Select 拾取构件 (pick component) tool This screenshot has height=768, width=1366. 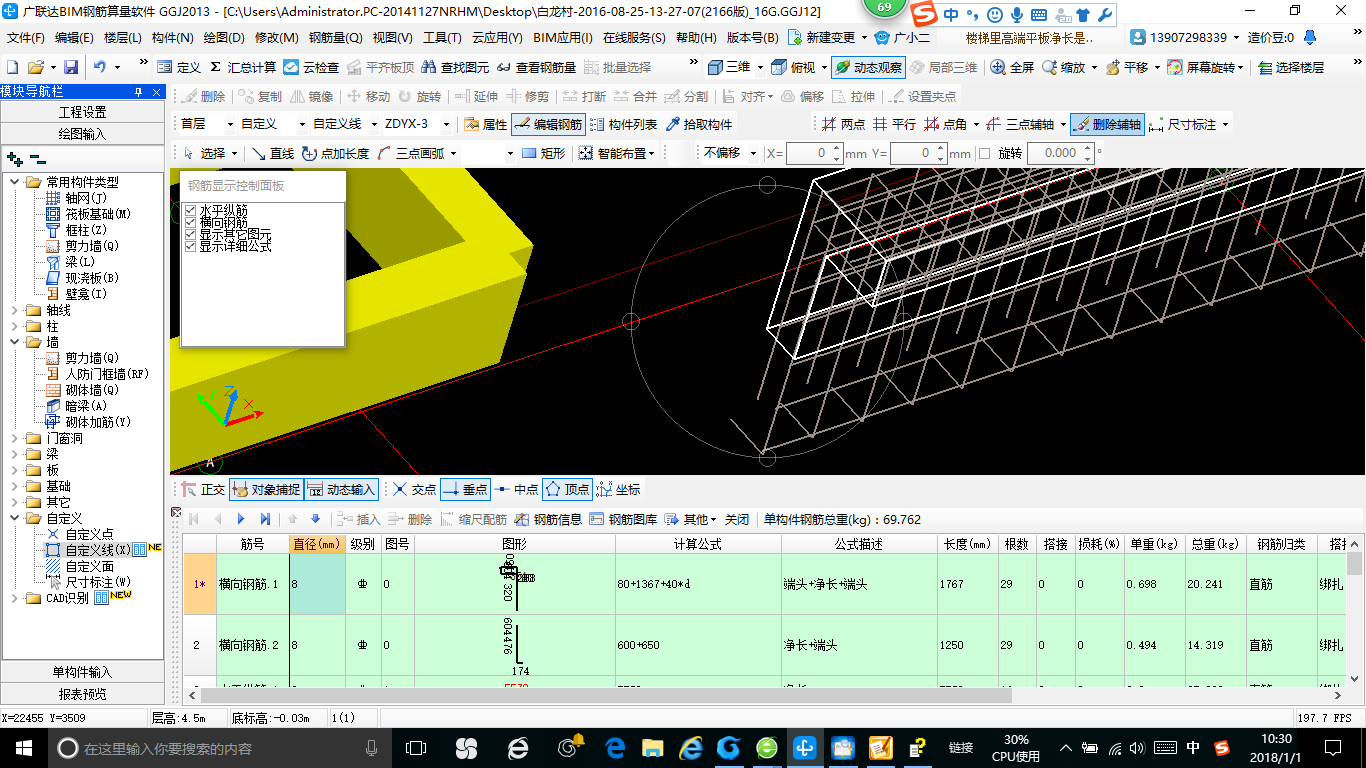(698, 124)
